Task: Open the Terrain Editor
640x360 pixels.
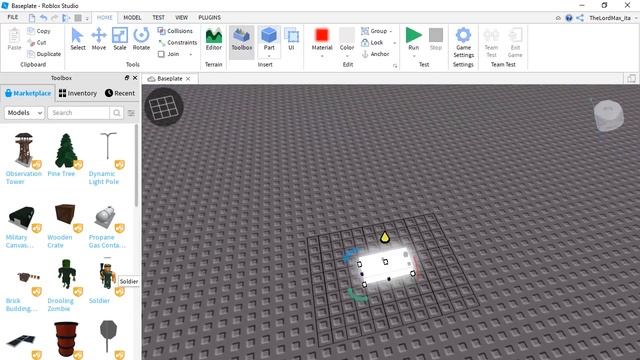Action: (213, 39)
